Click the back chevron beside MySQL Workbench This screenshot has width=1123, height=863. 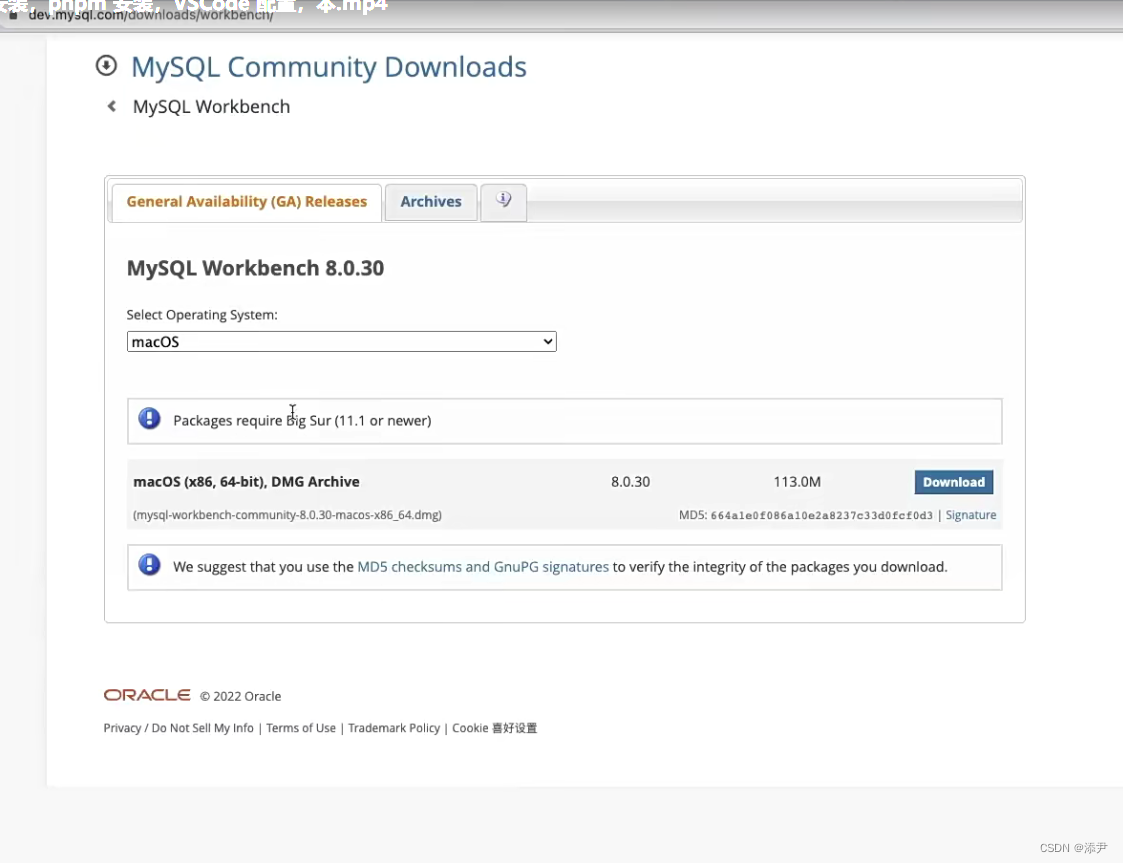click(111, 105)
